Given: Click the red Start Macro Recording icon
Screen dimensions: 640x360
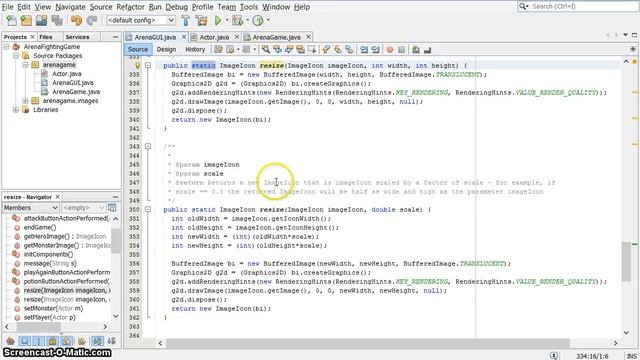Looking at the screenshot, I should tap(390, 49).
